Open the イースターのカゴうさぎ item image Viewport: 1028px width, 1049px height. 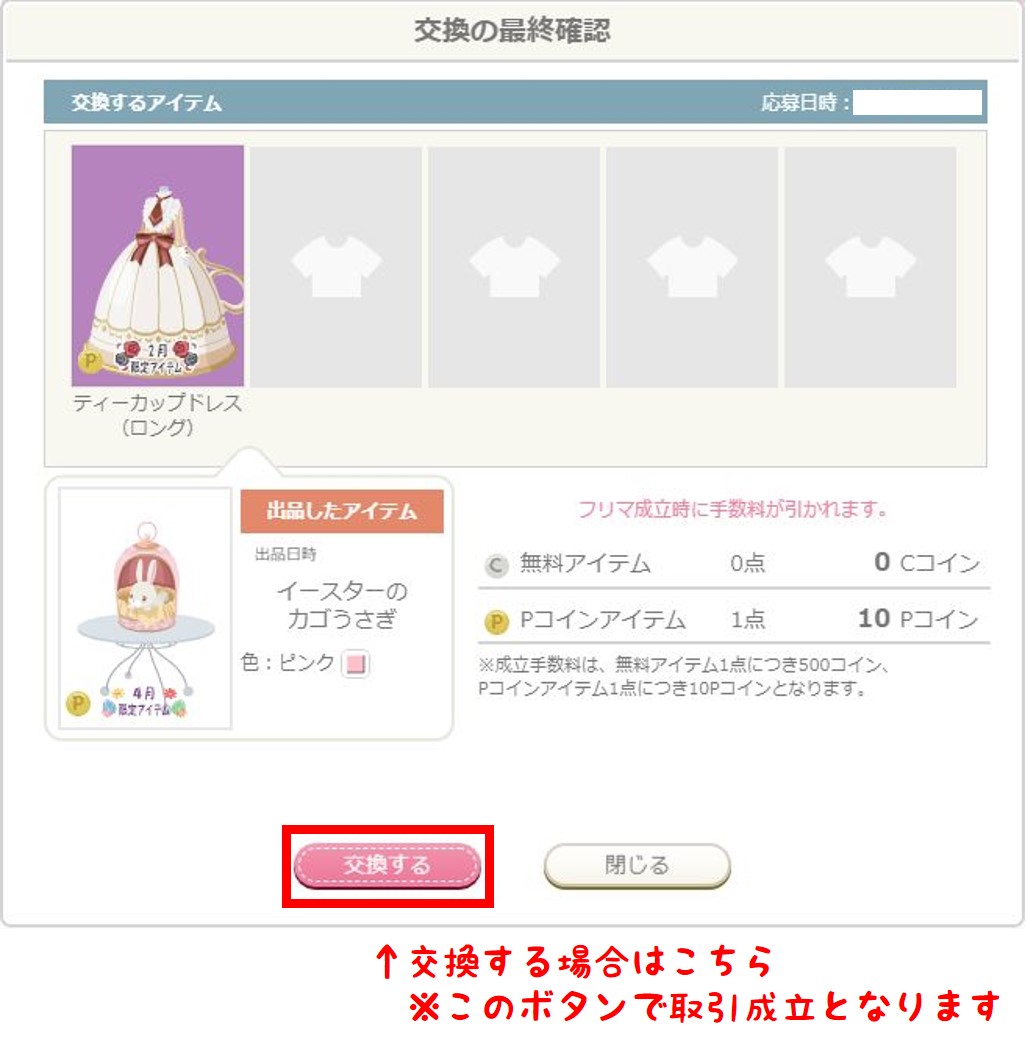[146, 609]
